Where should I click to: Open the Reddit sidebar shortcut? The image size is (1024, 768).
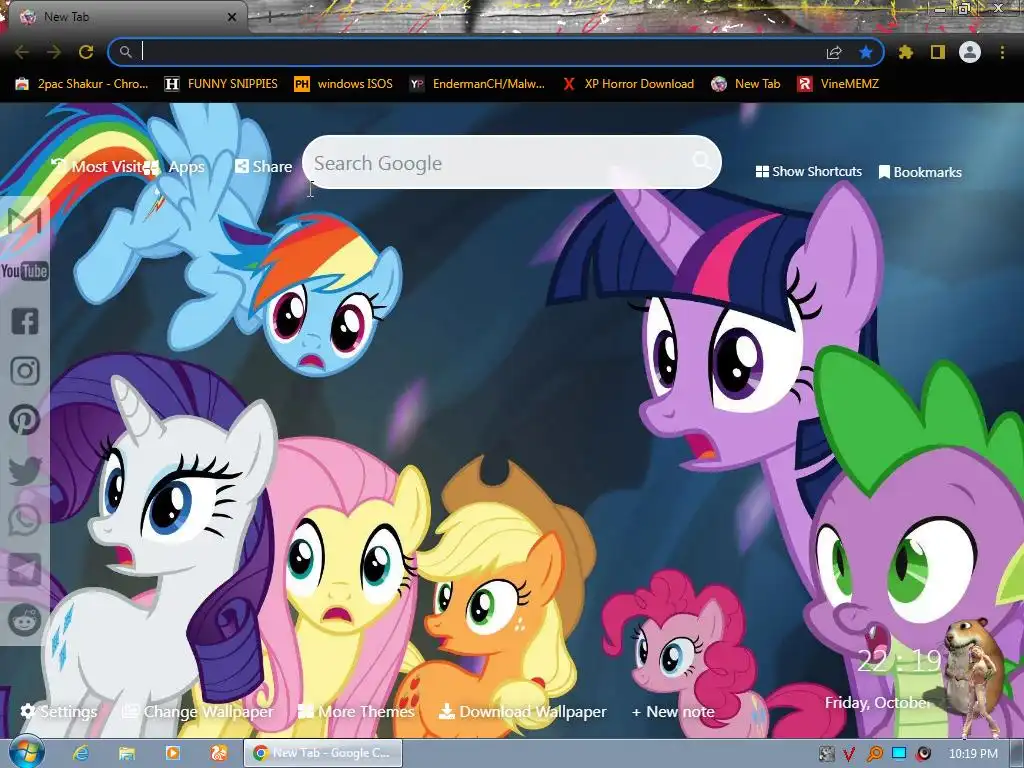tap(25, 620)
